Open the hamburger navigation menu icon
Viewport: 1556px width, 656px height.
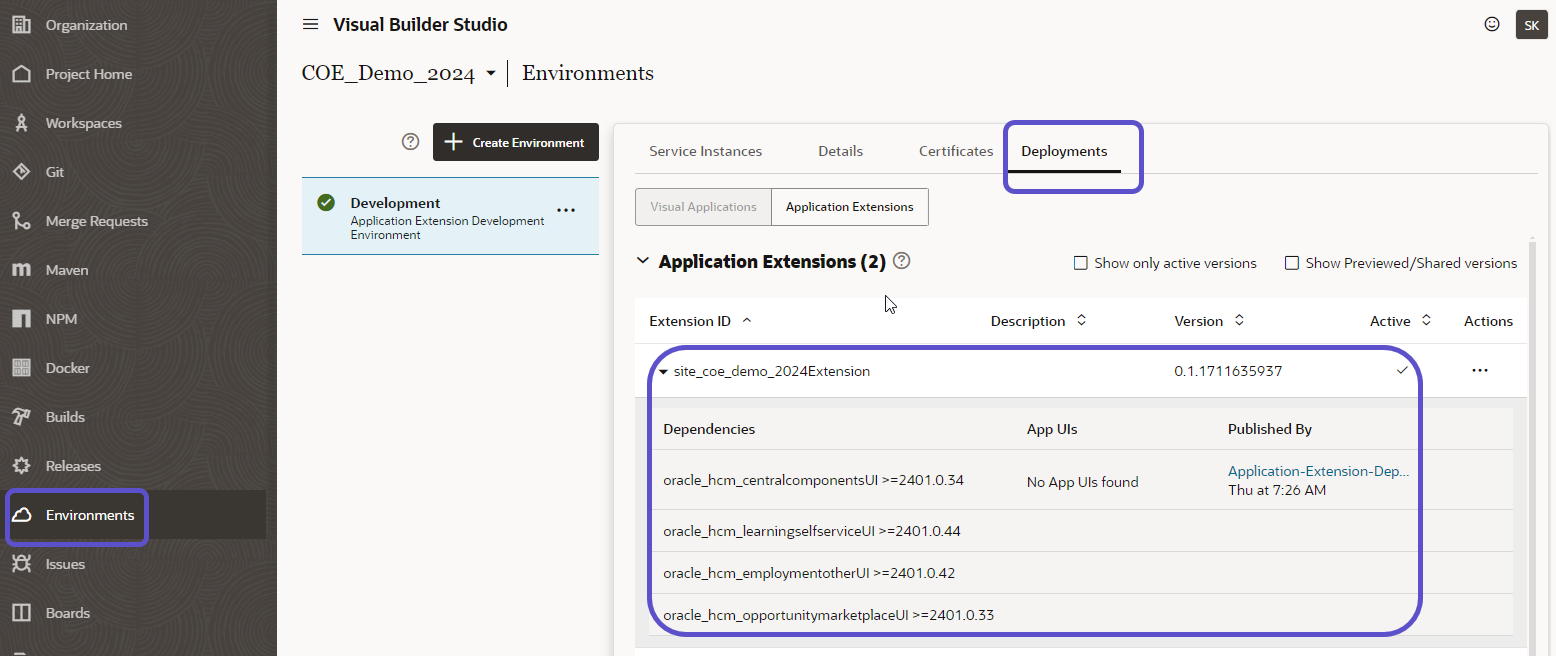(310, 24)
